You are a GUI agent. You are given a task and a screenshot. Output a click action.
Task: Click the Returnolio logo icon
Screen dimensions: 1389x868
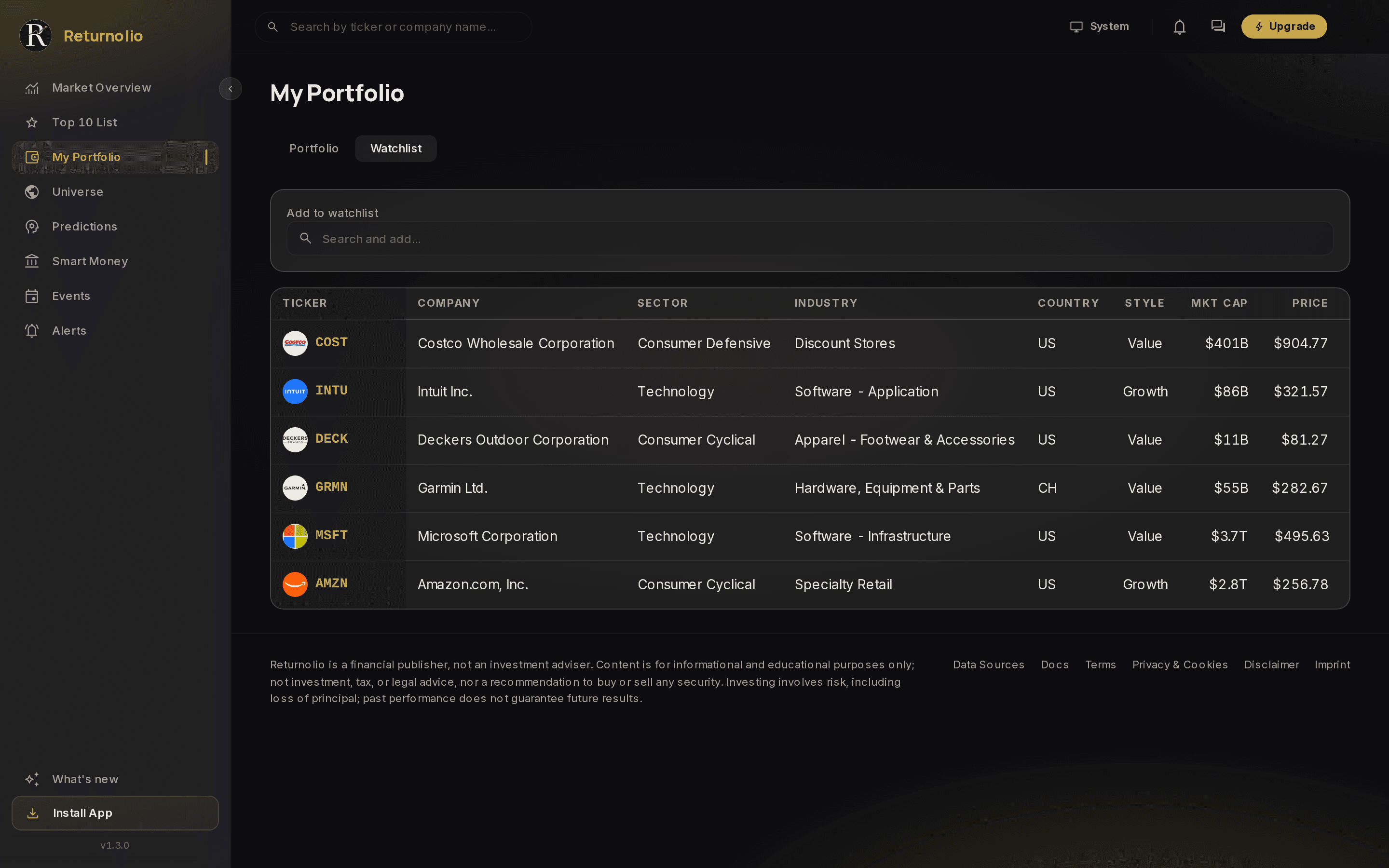(36, 36)
